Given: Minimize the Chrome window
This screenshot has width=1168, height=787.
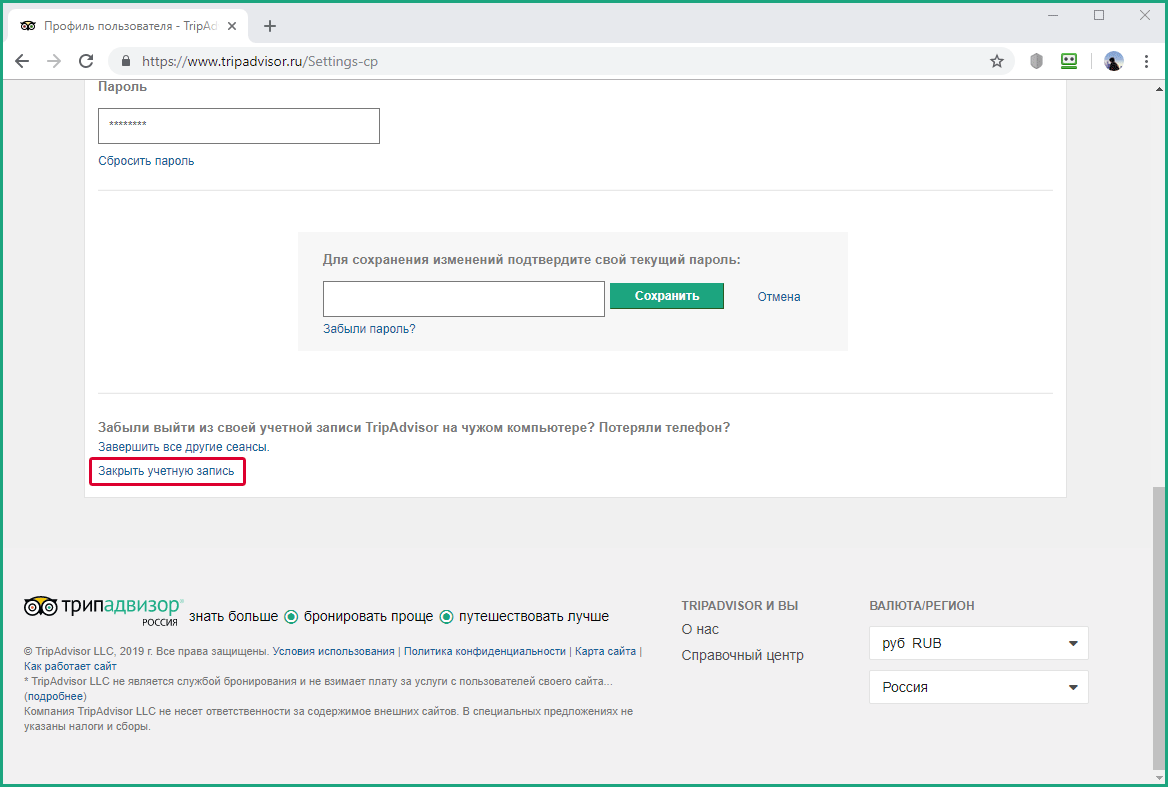Looking at the screenshot, I should coord(1053,16).
